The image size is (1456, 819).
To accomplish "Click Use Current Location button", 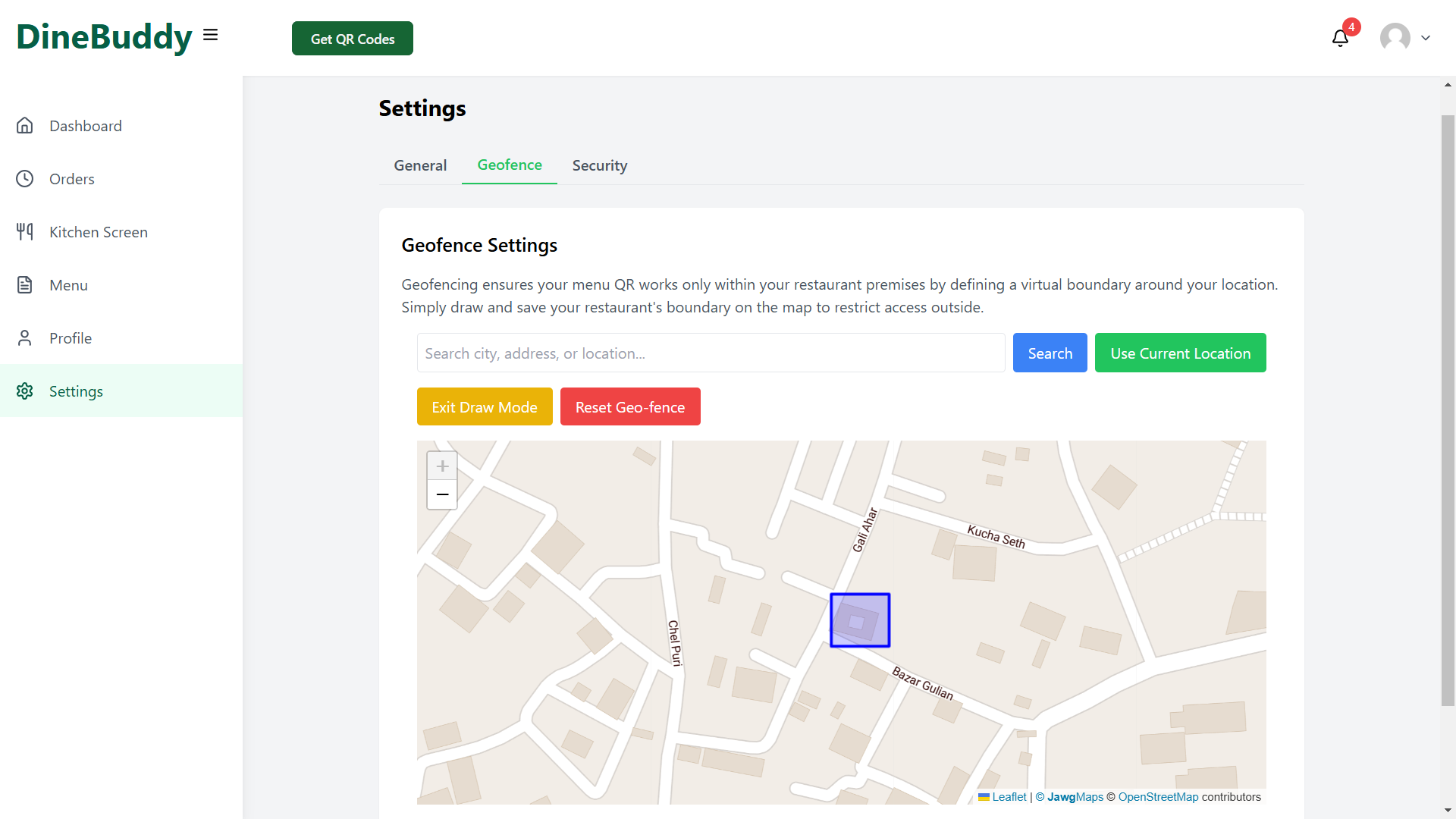I will [1180, 353].
